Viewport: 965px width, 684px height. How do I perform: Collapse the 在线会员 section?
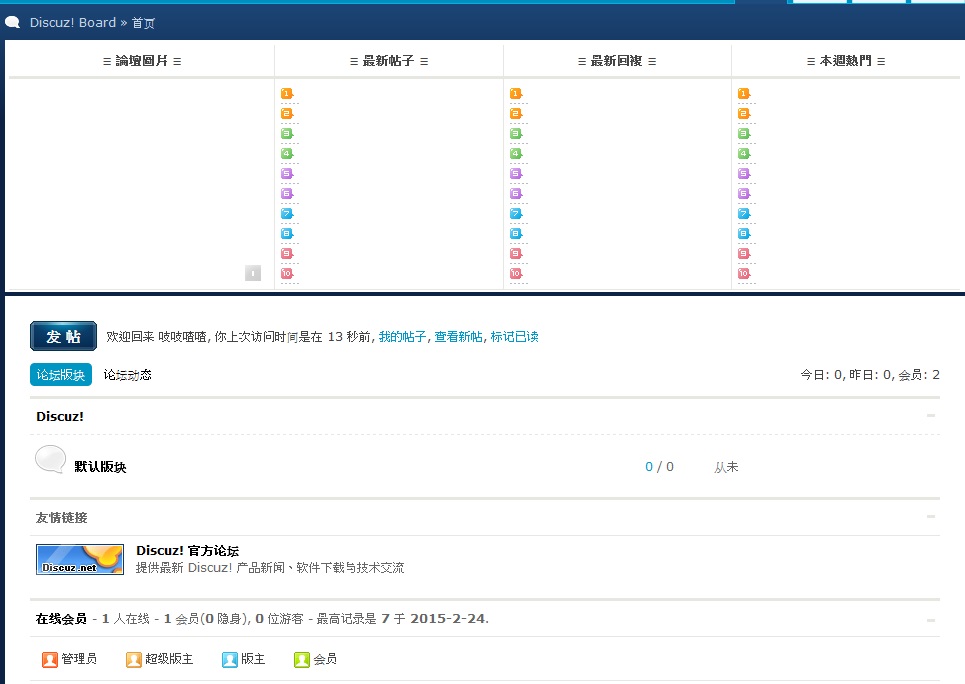point(931,620)
